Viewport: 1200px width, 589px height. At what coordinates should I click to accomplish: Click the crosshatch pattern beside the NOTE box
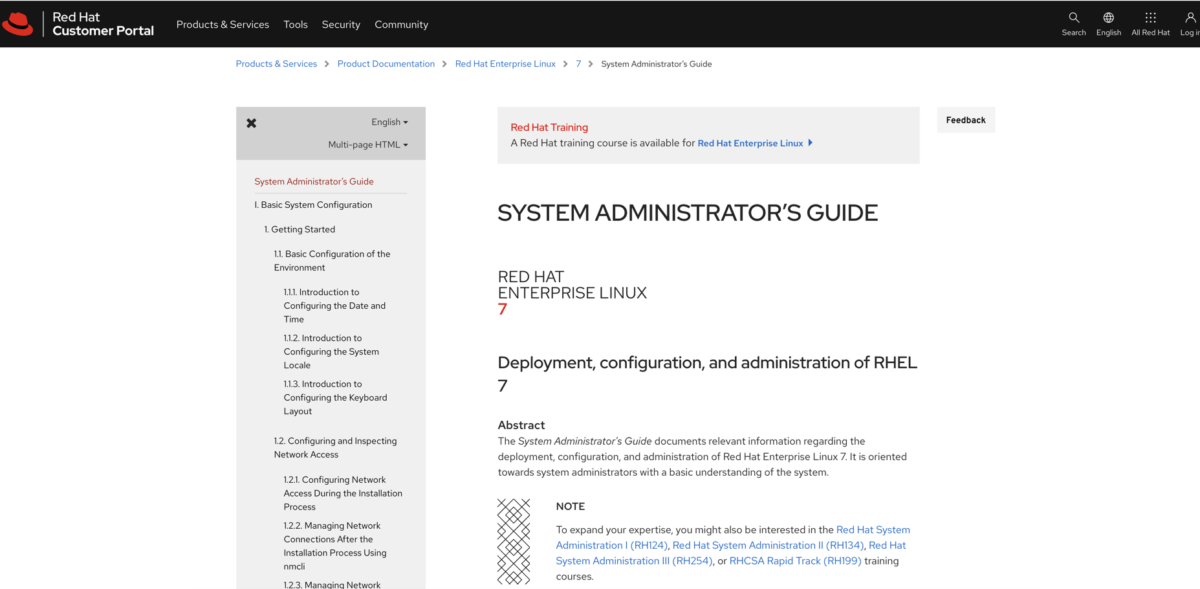pos(515,540)
